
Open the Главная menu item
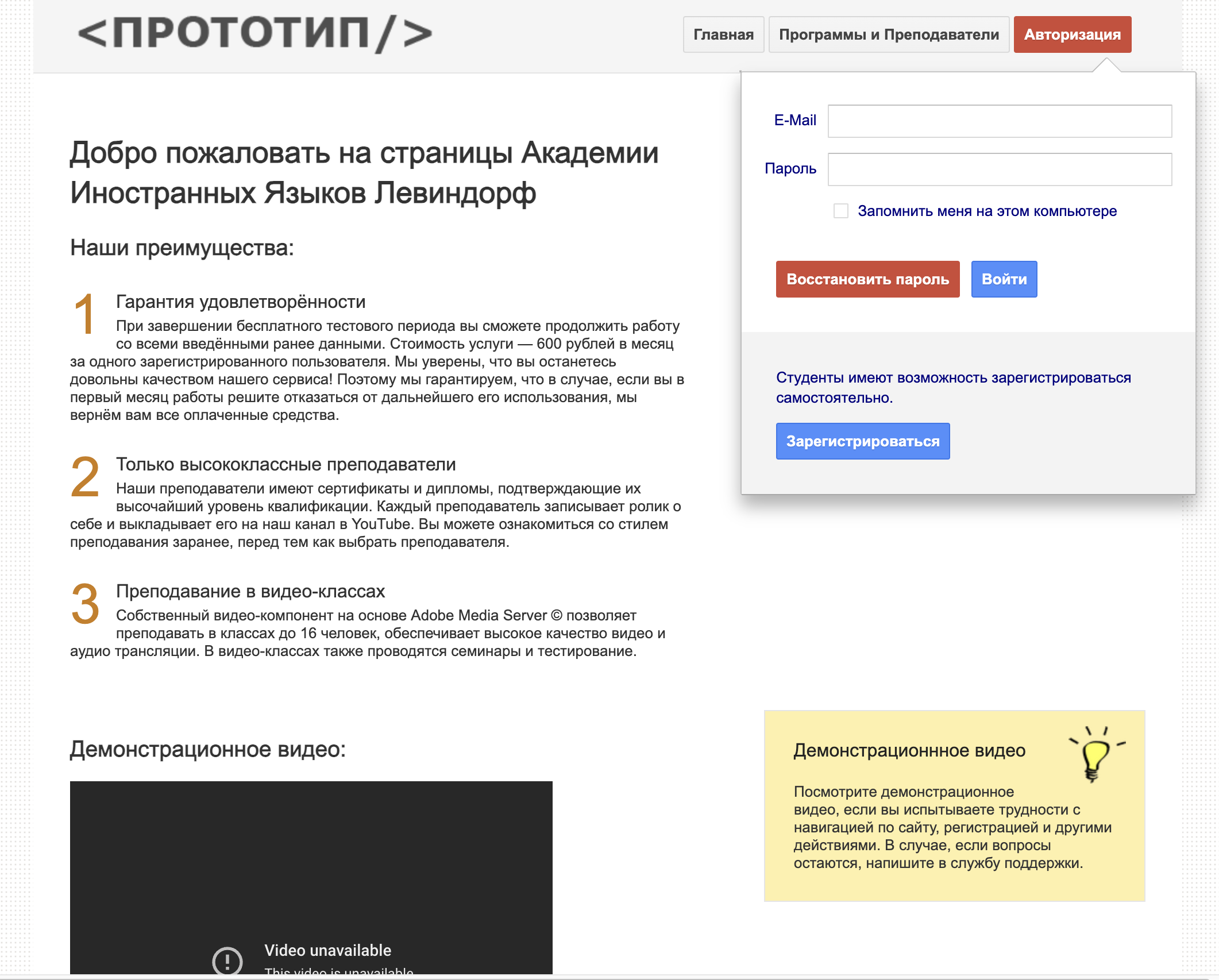coord(723,34)
